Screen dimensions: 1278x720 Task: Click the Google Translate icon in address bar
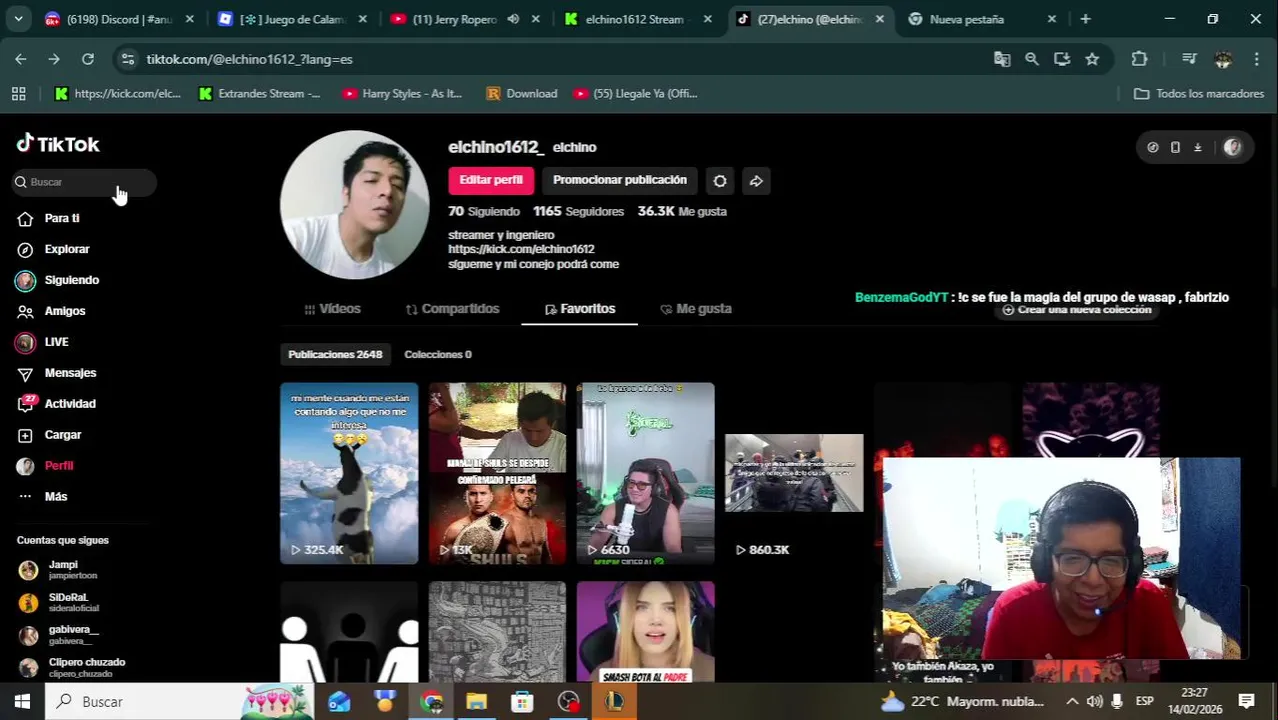pyautogui.click(x=1002, y=59)
